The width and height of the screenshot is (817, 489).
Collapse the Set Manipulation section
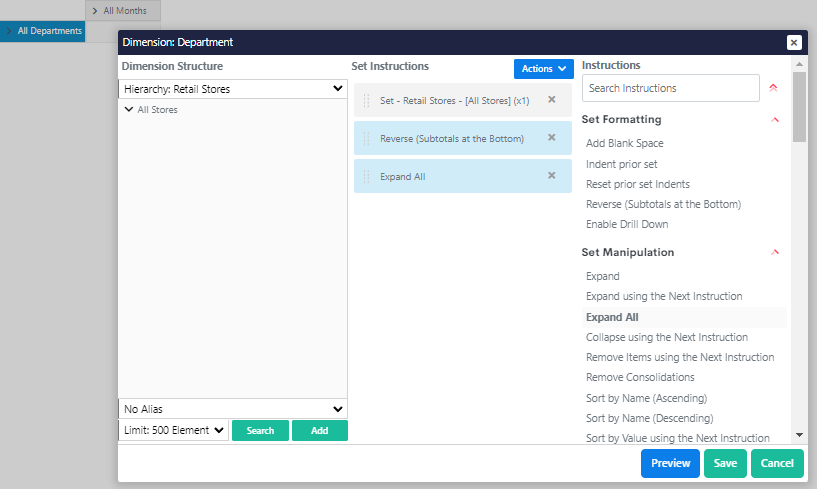click(x=775, y=253)
